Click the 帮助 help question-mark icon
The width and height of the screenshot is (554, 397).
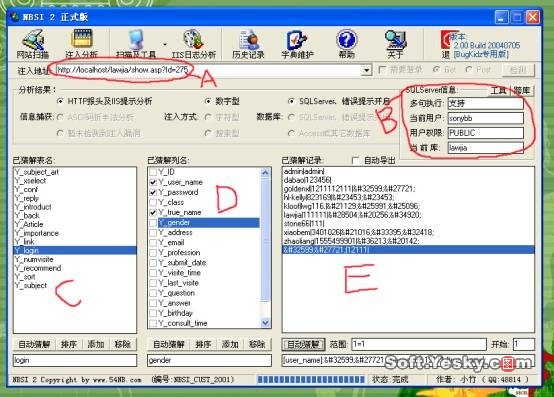(x=347, y=44)
